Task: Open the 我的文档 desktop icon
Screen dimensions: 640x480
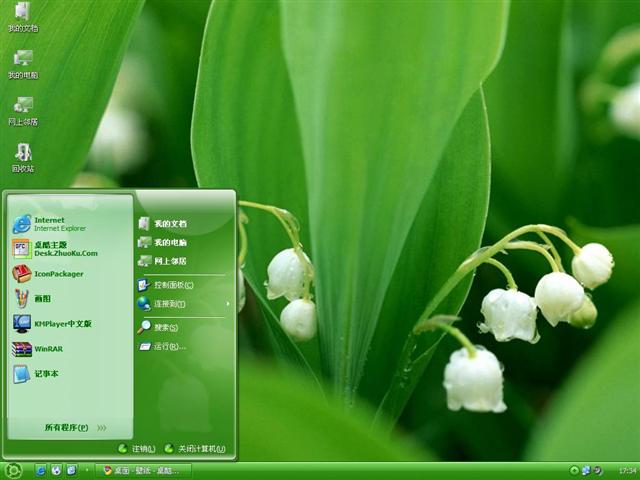Action: pos(23,17)
